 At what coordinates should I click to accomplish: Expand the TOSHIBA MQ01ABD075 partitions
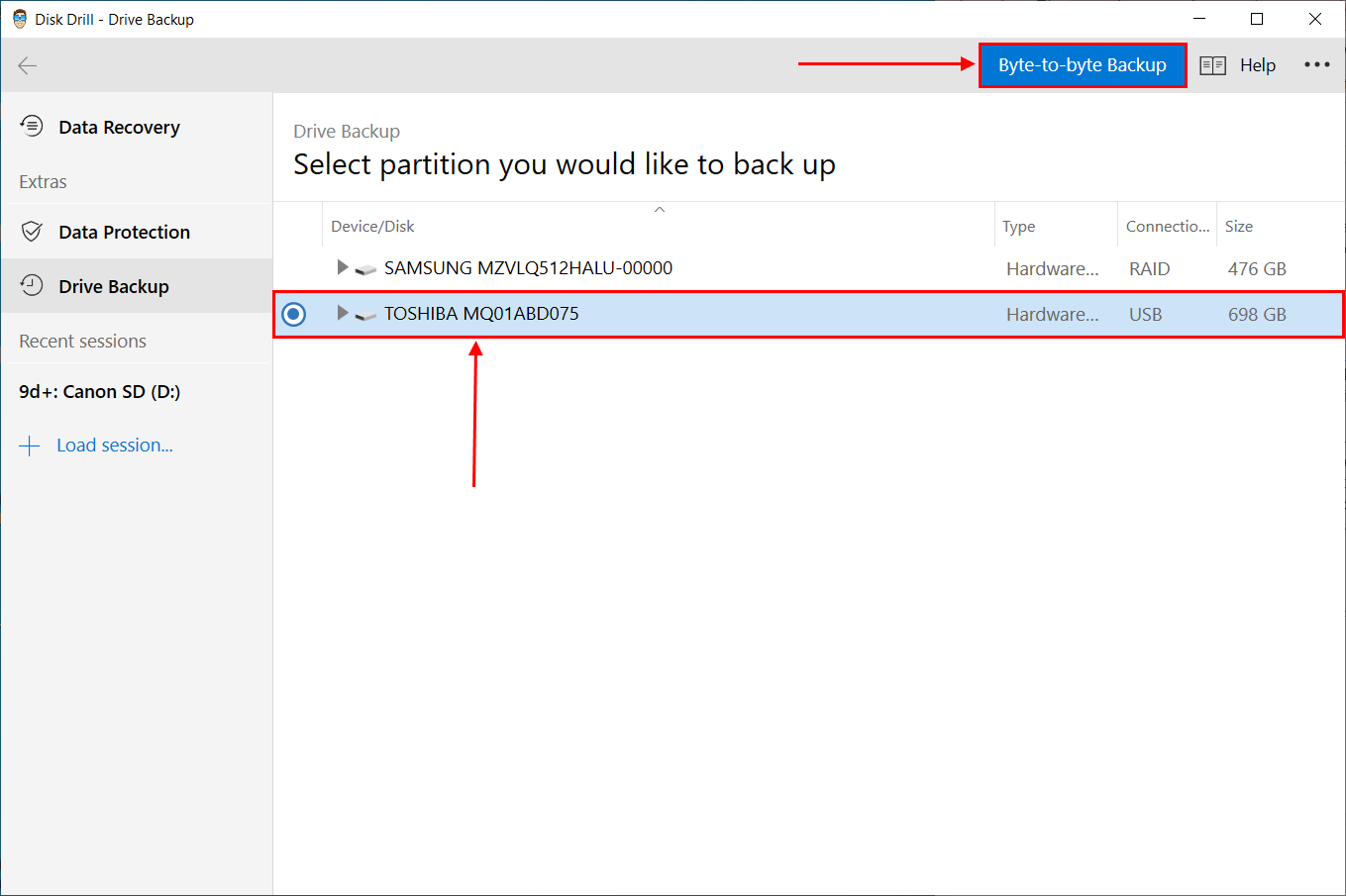coord(342,313)
